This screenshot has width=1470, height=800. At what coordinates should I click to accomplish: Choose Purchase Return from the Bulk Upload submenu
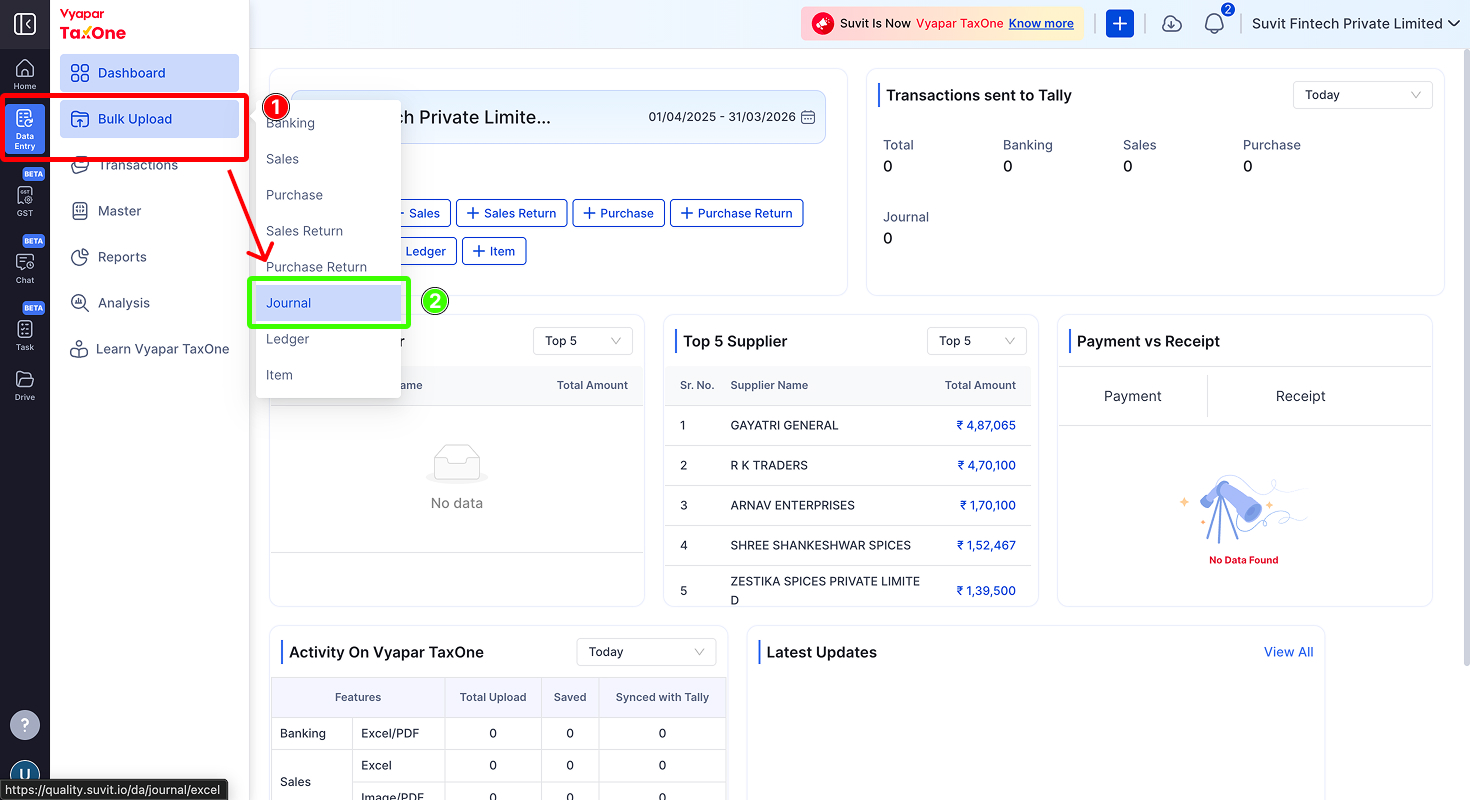point(328,267)
